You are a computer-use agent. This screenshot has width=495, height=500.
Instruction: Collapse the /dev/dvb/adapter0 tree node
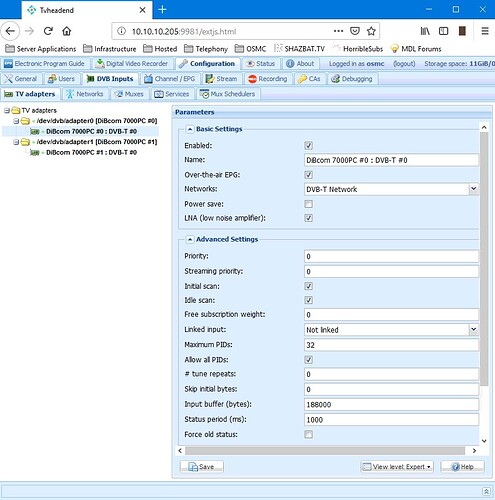(x=16, y=121)
